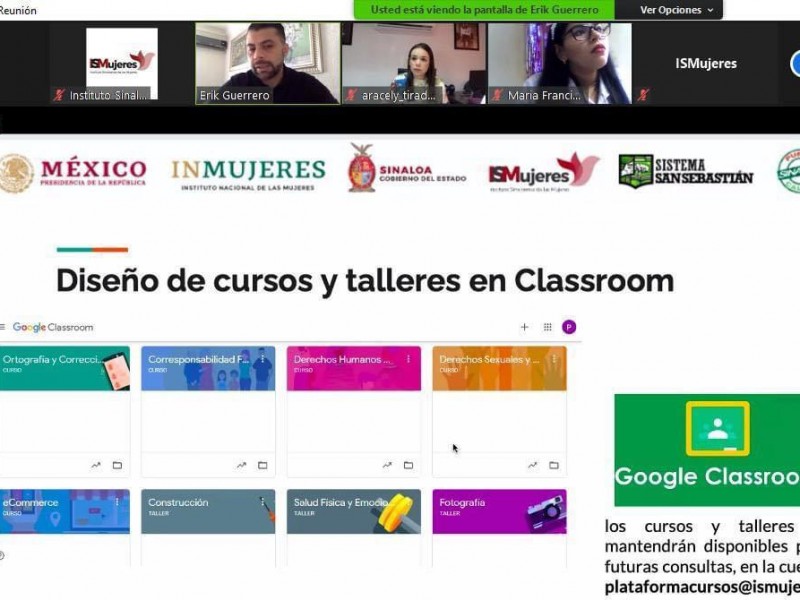Select the aracely_tirad video thumbnail
Image resolution: width=800 pixels, height=600 pixels.
tap(414, 63)
